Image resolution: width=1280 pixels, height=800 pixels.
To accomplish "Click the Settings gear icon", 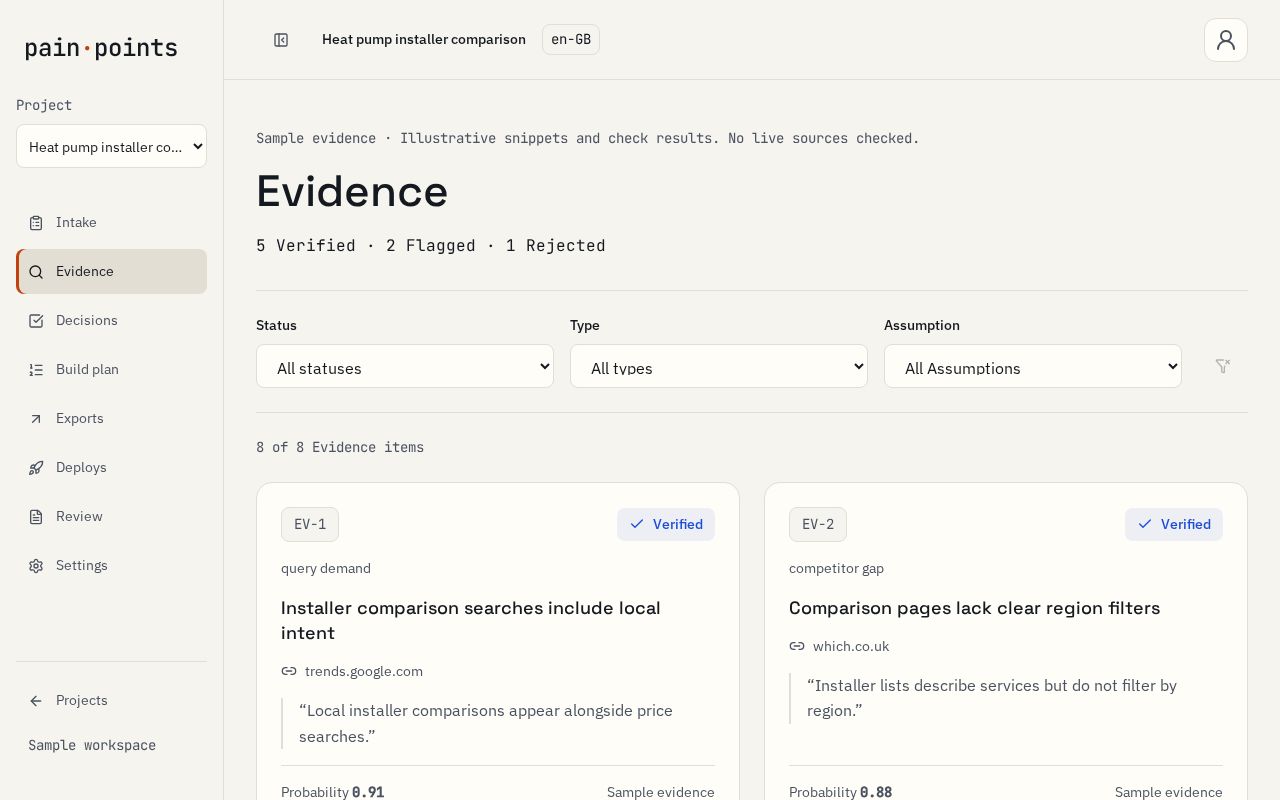I will click(36, 566).
